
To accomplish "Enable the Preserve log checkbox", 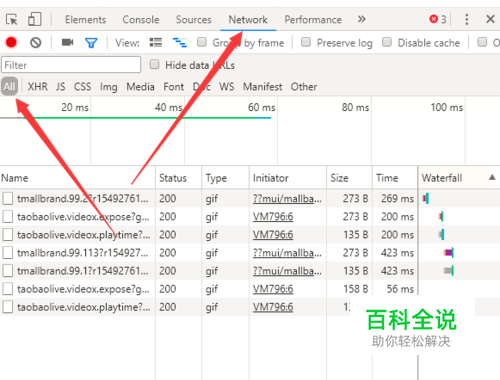I will tap(306, 42).
